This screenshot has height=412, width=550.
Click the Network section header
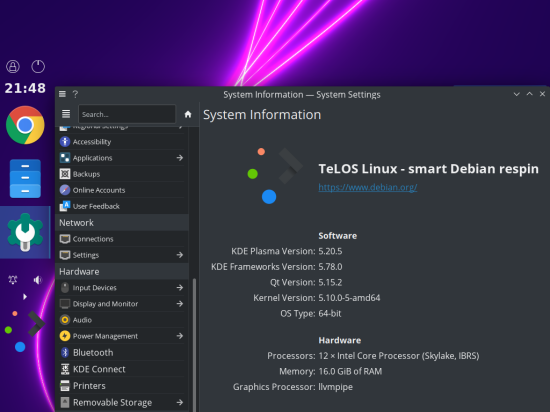(x=122, y=223)
